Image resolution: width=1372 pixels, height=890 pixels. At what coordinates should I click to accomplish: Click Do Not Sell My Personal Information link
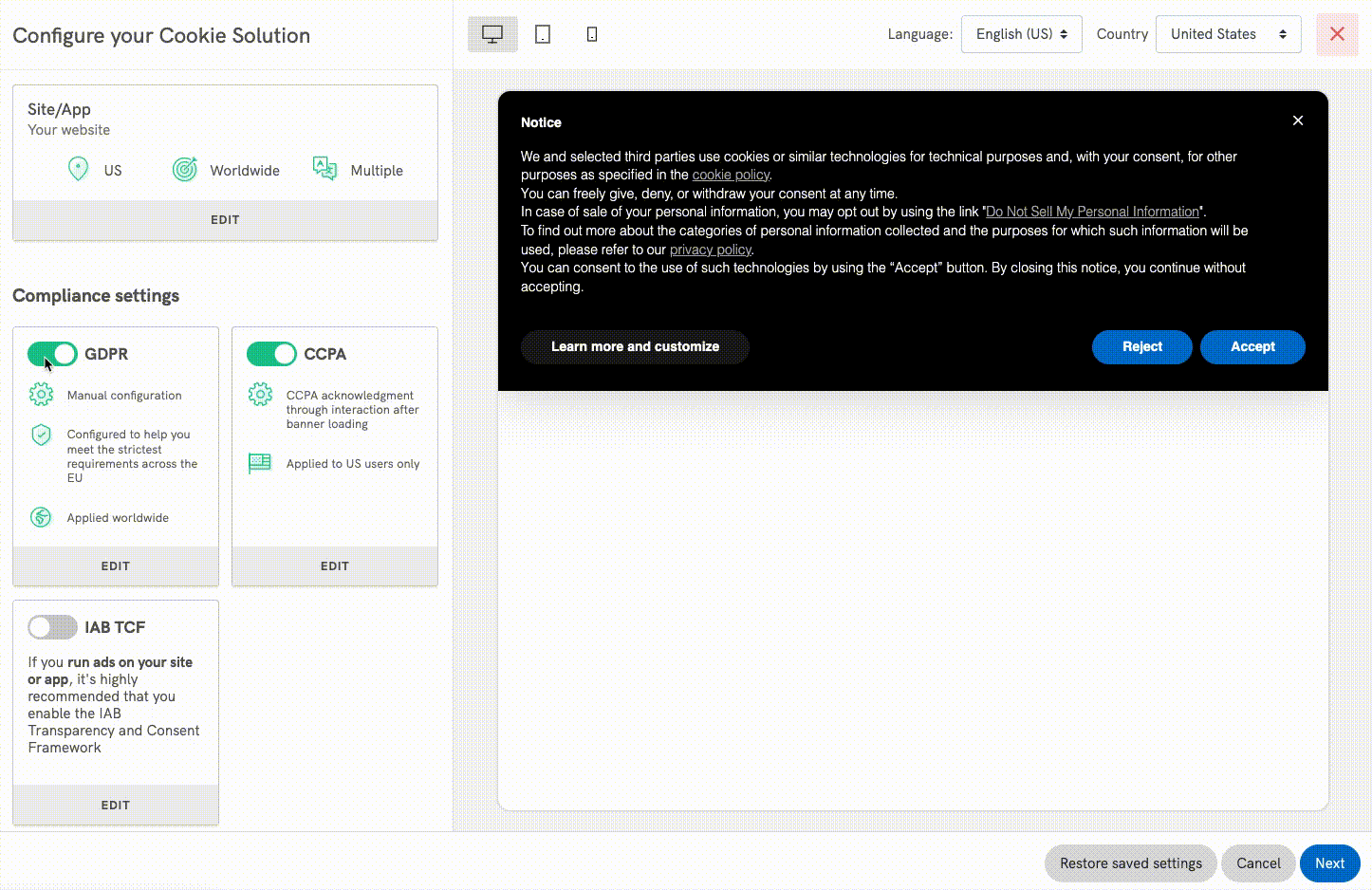tap(1092, 213)
